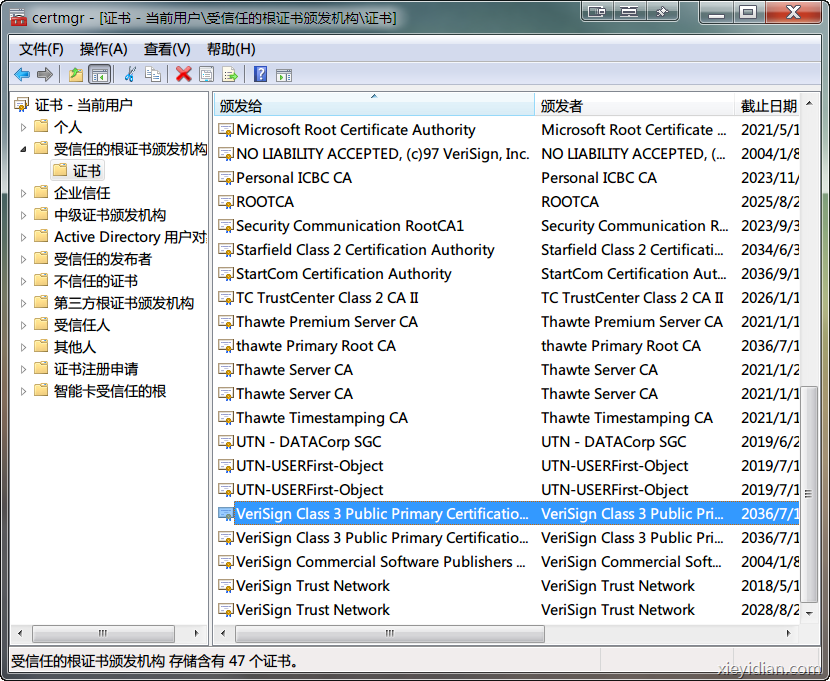Click certificate icon beside Thawte Timestamping CA
This screenshot has height=681, width=830.
tap(226, 418)
